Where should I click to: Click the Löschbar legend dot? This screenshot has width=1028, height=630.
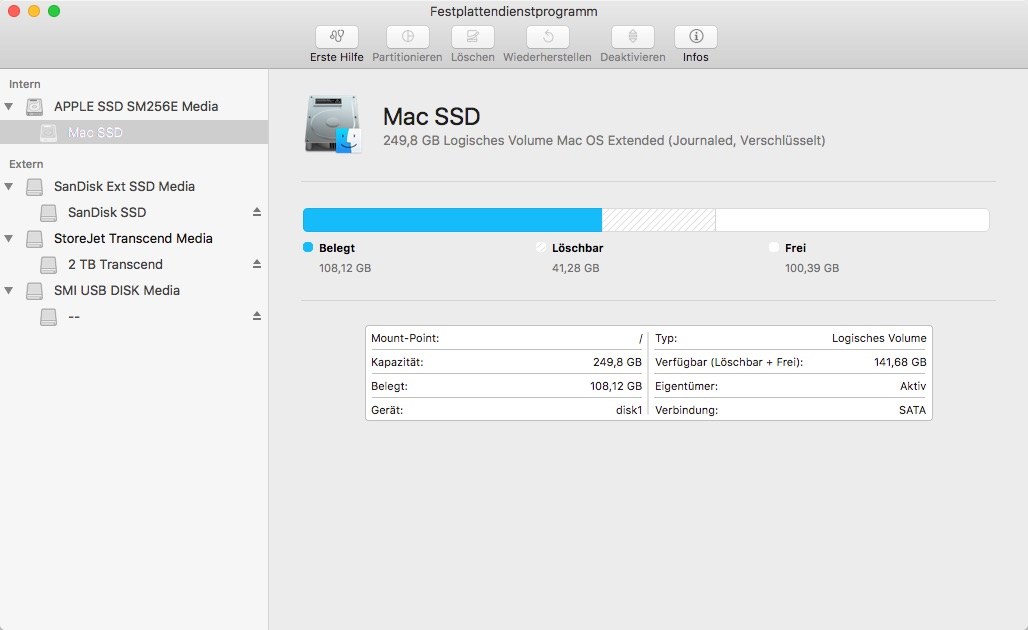pos(541,247)
